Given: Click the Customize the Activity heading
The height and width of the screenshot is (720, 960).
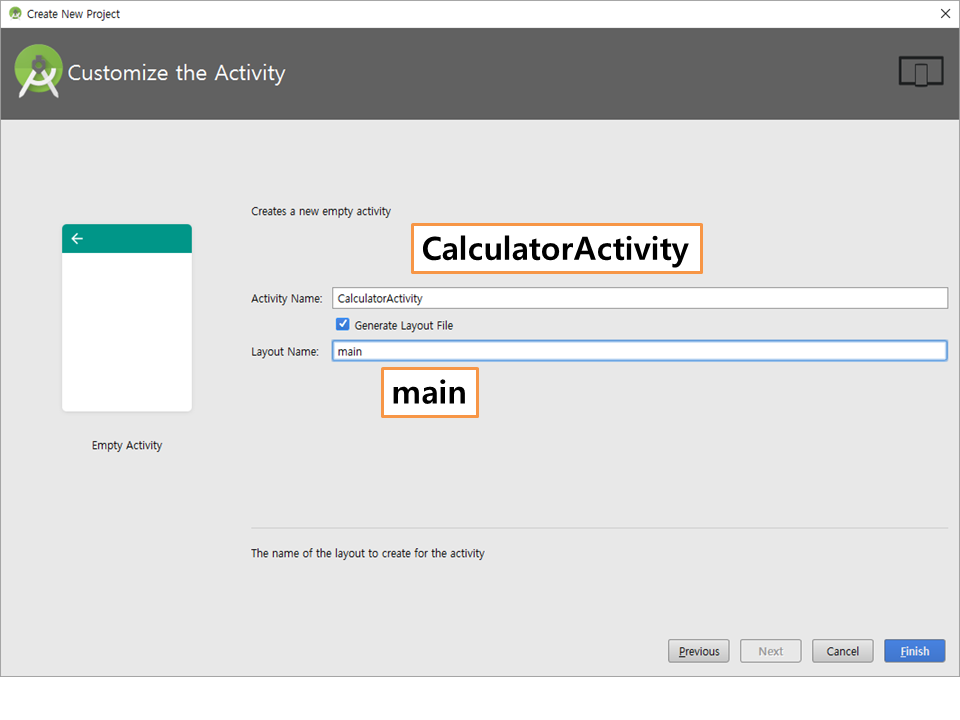Looking at the screenshot, I should click(x=176, y=73).
